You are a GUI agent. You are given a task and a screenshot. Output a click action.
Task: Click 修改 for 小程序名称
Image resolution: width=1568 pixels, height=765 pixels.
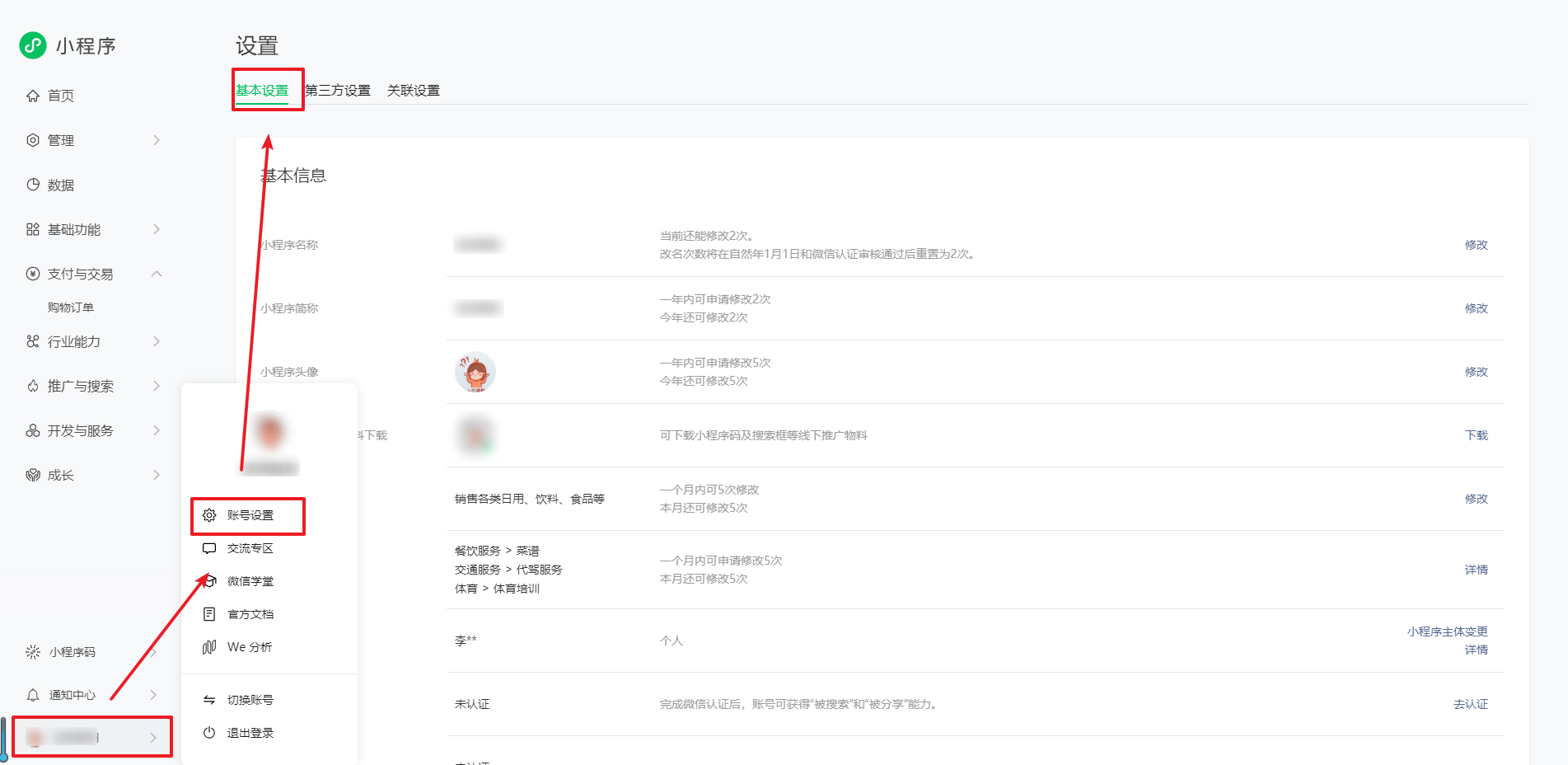(1476, 245)
